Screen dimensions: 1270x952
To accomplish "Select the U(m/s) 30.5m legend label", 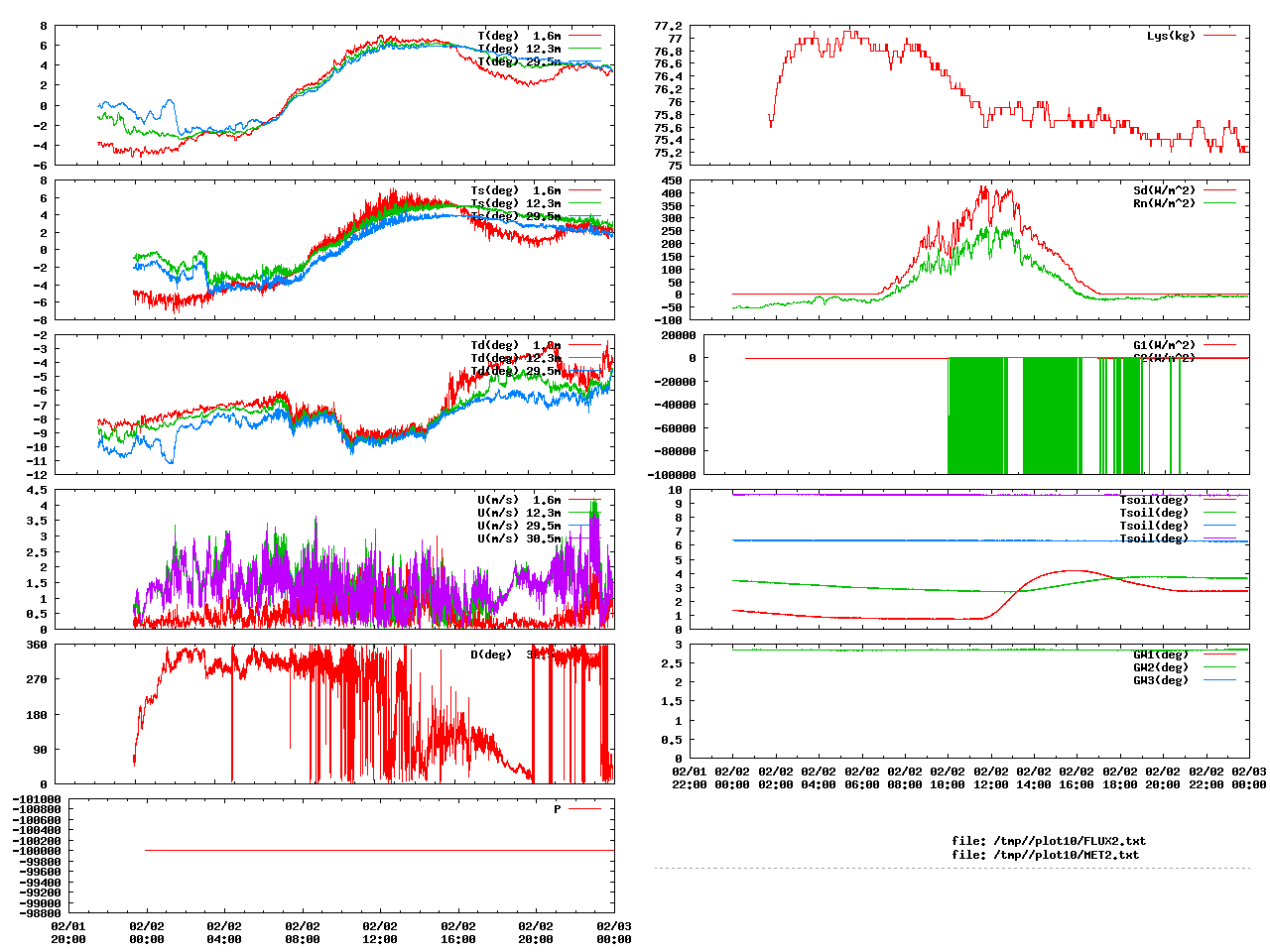I will [x=519, y=538].
